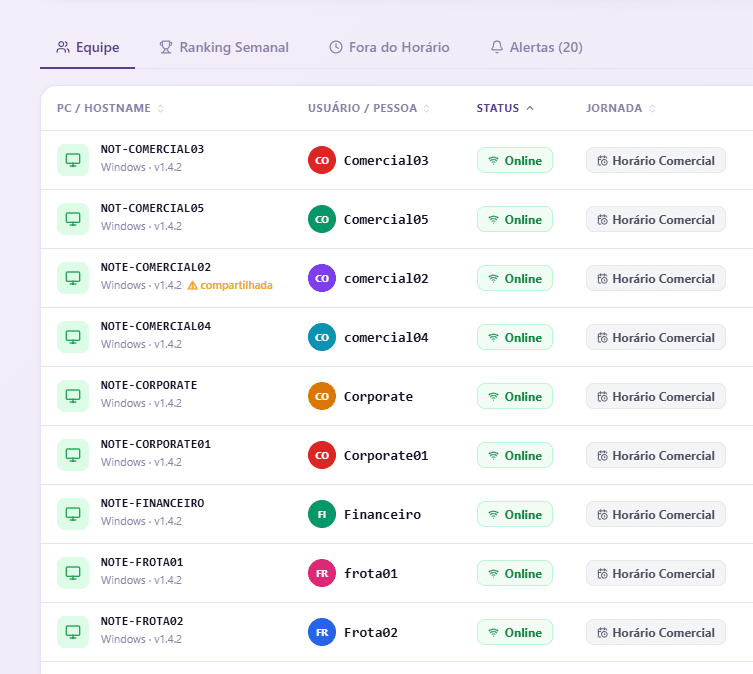The height and width of the screenshot is (674, 753).
Task: Open Horário Comercial badge for Comercial05
Action: click(656, 219)
